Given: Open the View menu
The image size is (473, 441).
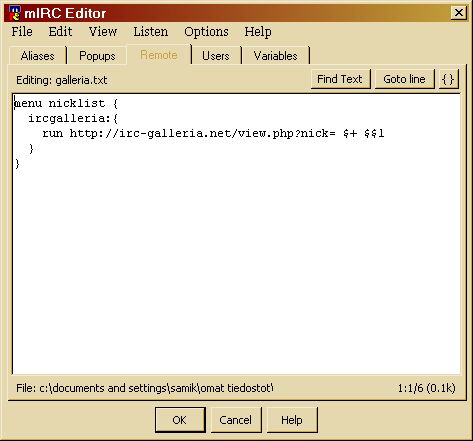Looking at the screenshot, I should 103,32.
